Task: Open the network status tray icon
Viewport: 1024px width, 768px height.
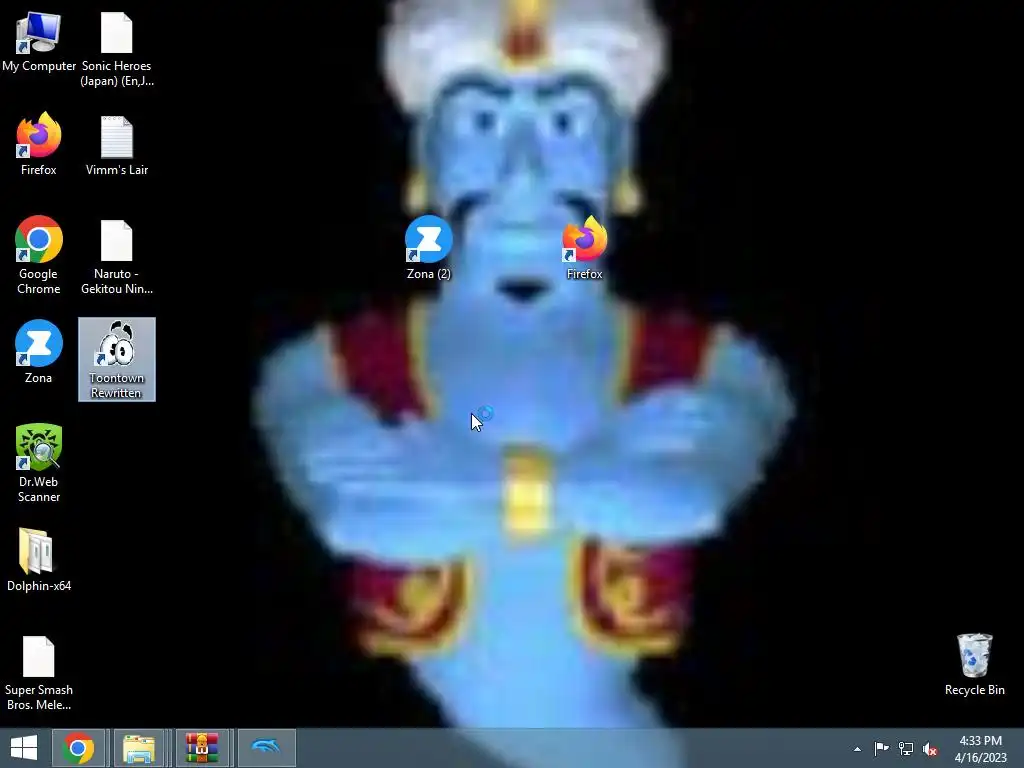Action: 906,748
